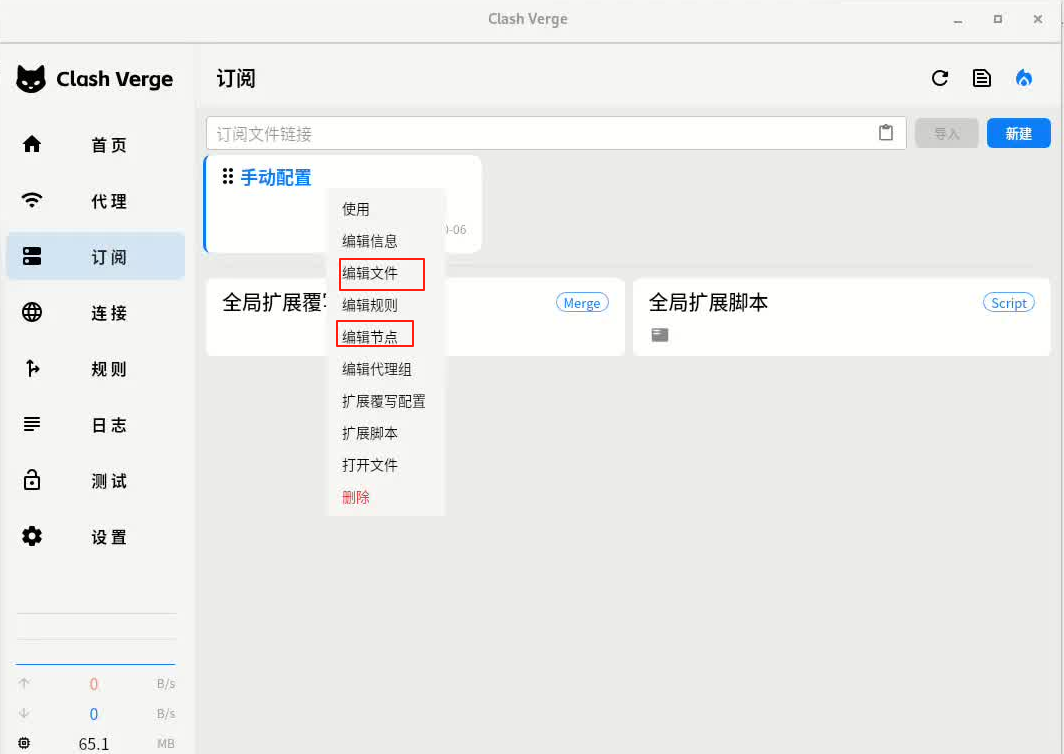Screen dimensions: 1064x754
Task: Select 编辑文件 from context menu
Action: click(x=370, y=273)
